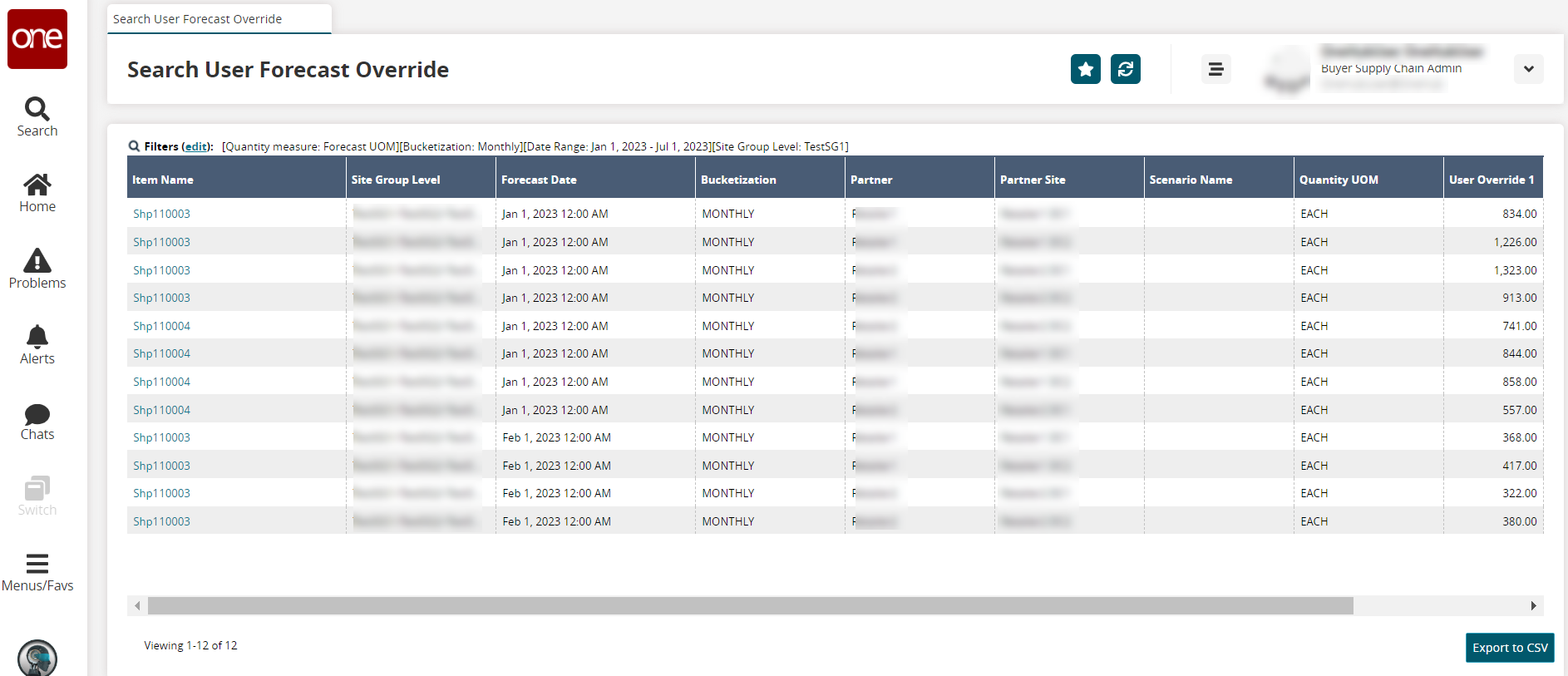This screenshot has width=1568, height=676.
Task: Open the page hamburger menu
Action: tap(1215, 69)
